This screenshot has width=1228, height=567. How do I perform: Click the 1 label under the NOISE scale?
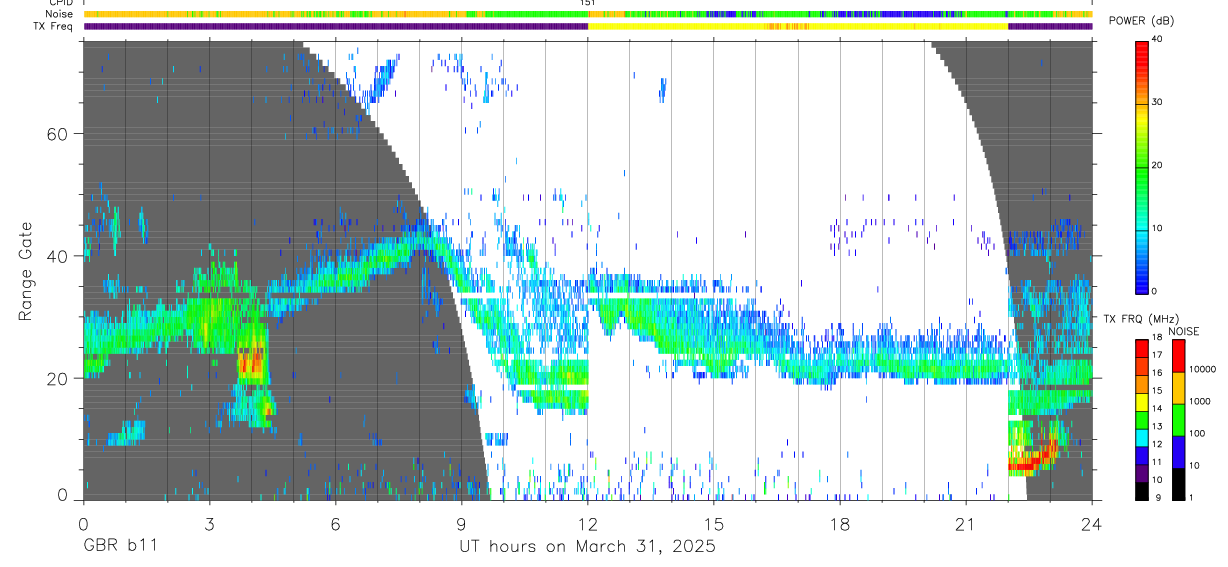pyautogui.click(x=1191, y=497)
